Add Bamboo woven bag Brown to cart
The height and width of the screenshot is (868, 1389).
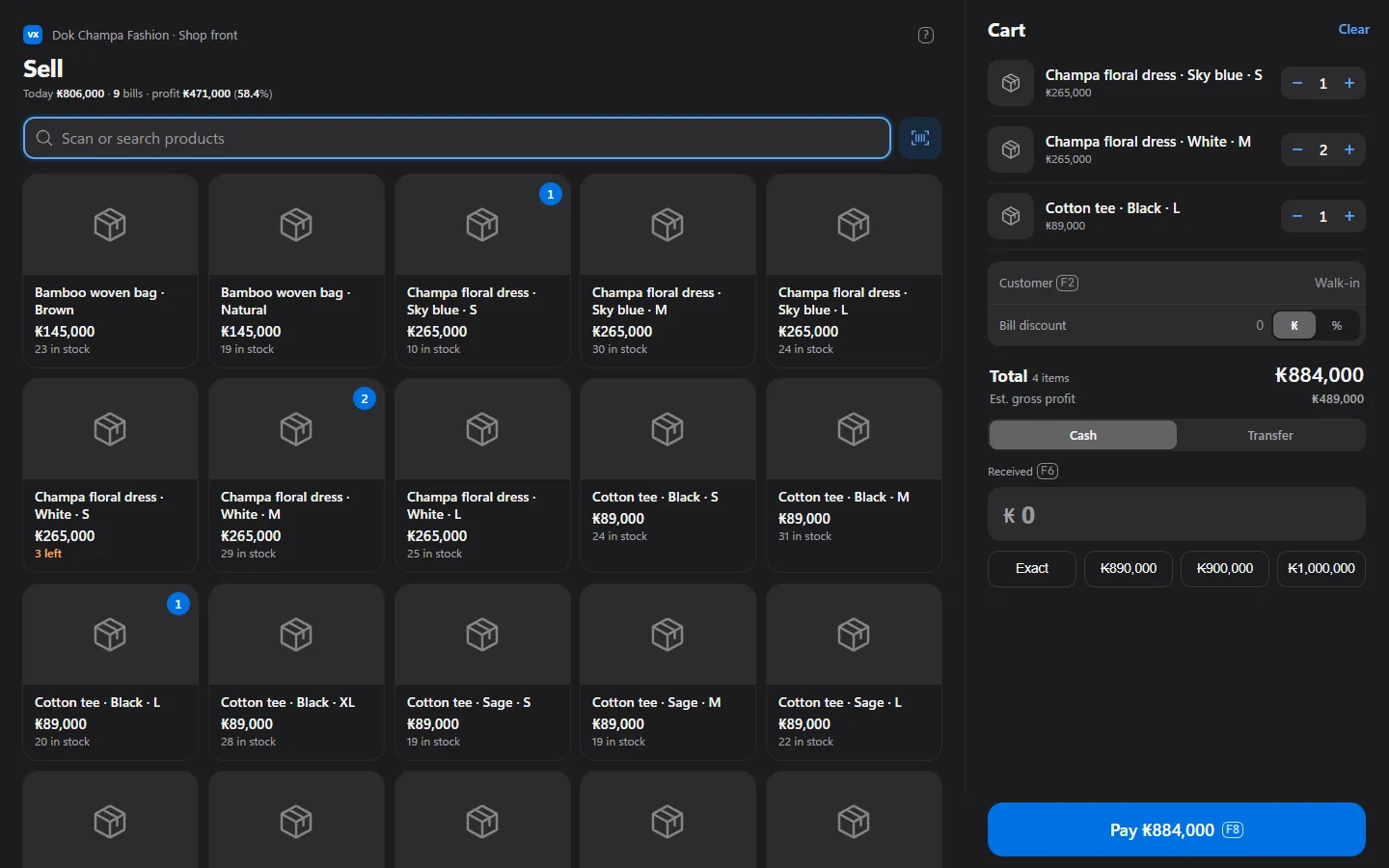[110, 271]
